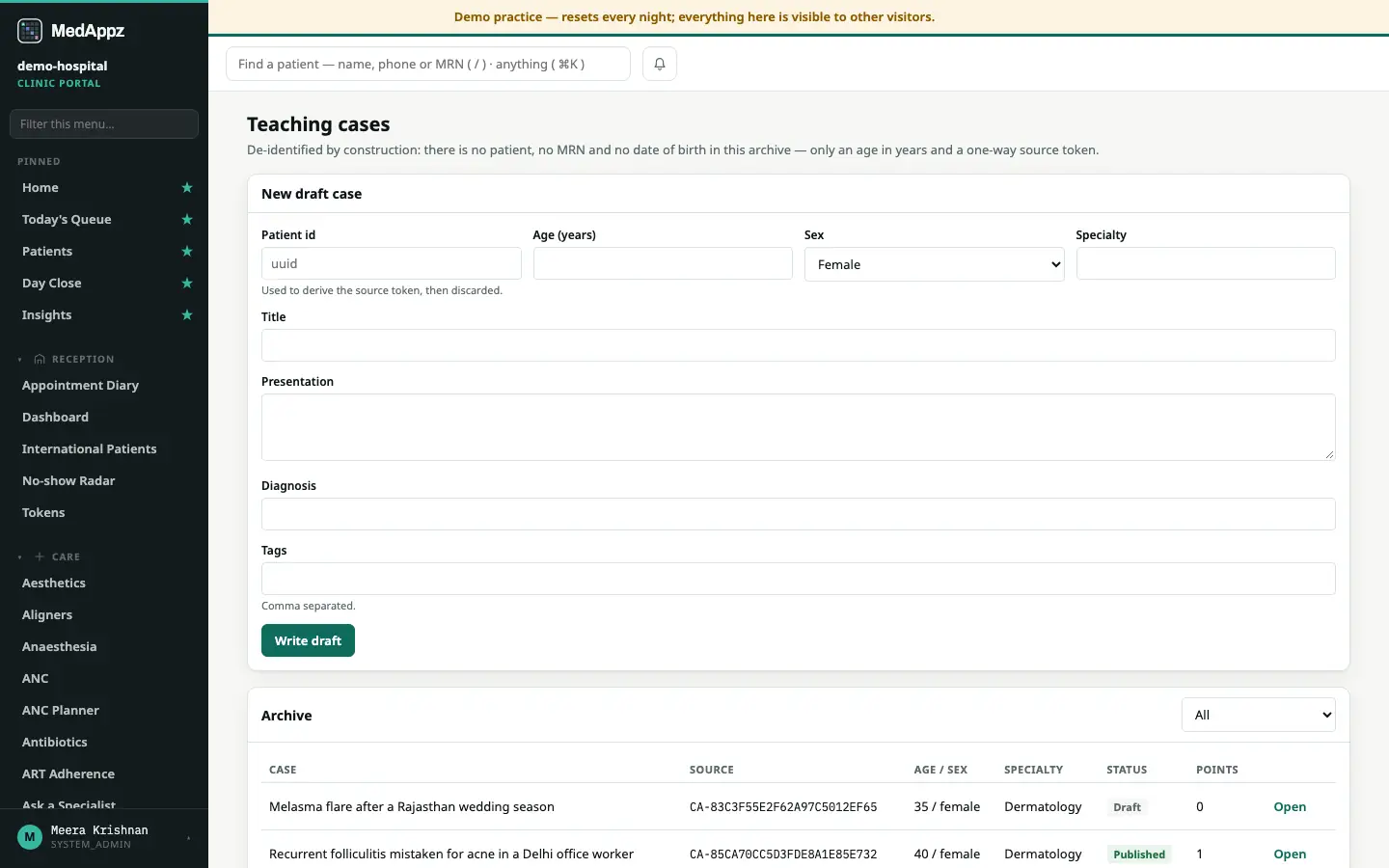The height and width of the screenshot is (868, 1389).
Task: Click the demo-hospital clinic name
Action: pyautogui.click(x=63, y=66)
